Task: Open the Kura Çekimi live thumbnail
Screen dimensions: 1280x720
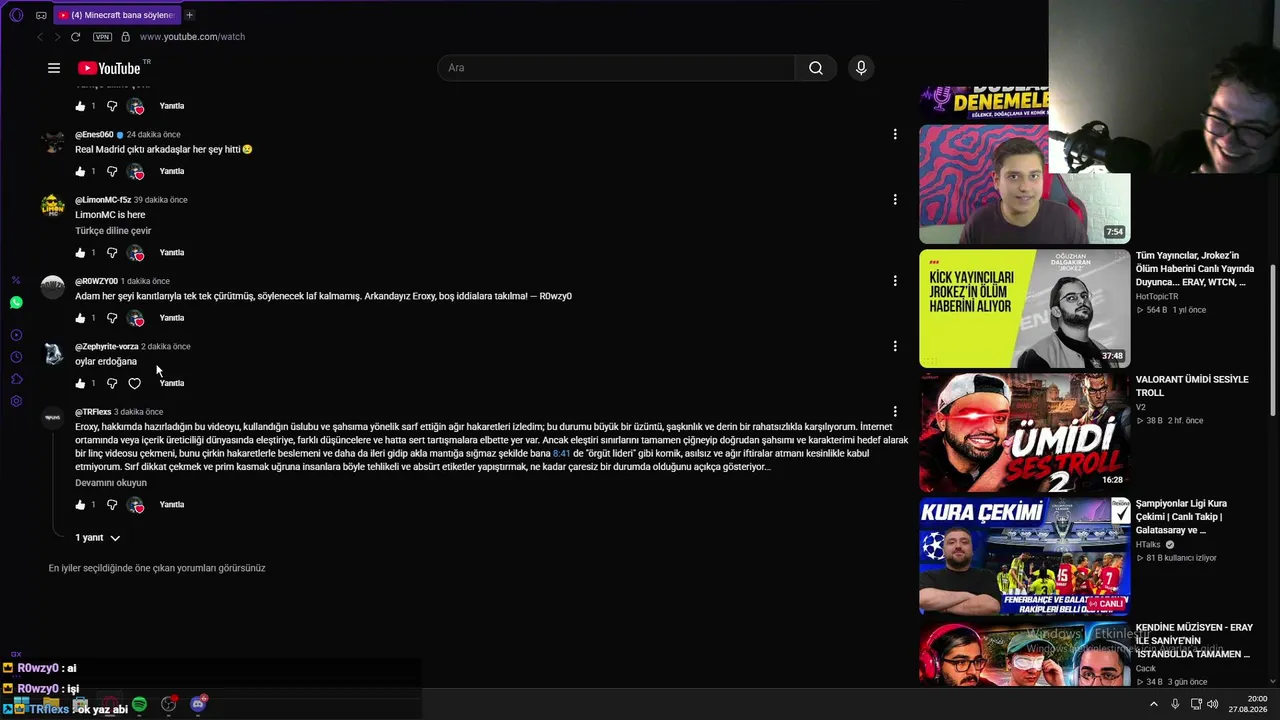Action: tap(1025, 556)
